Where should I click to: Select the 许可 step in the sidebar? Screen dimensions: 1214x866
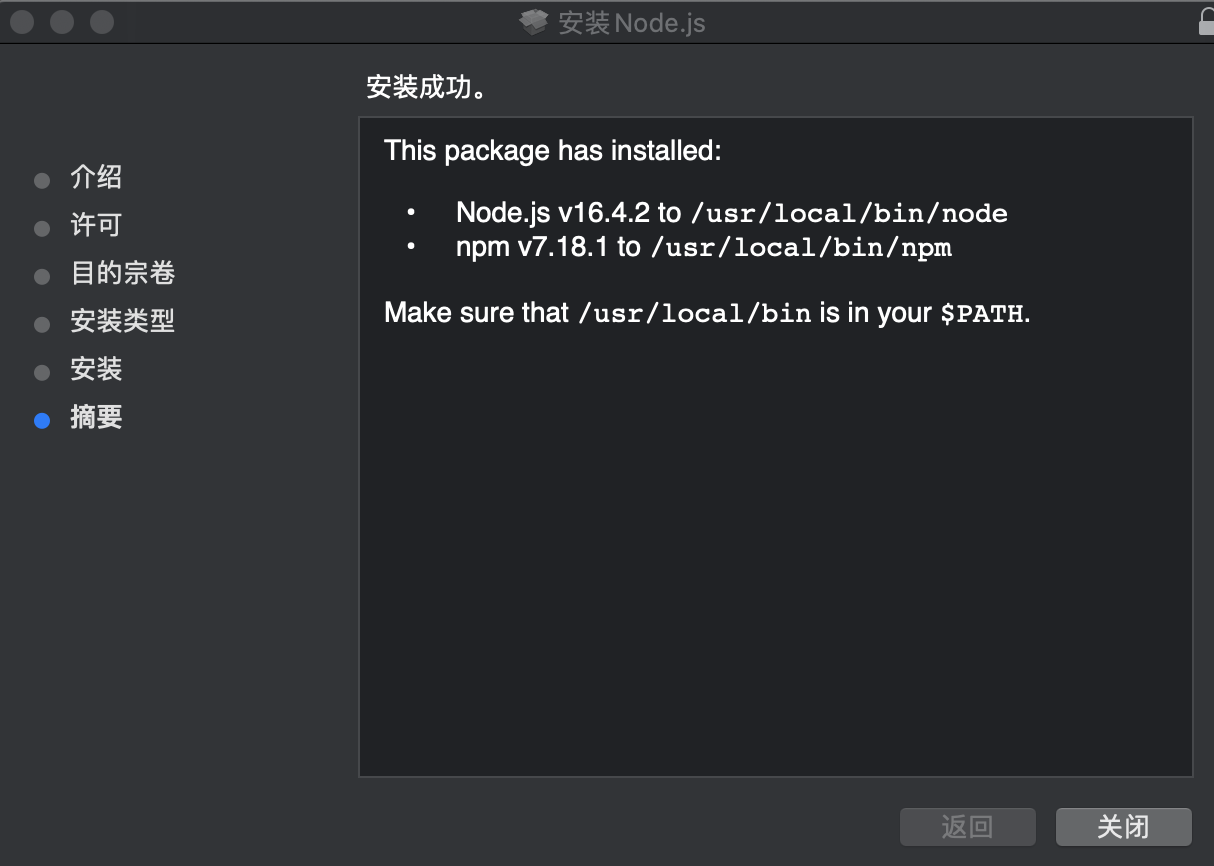click(95, 226)
